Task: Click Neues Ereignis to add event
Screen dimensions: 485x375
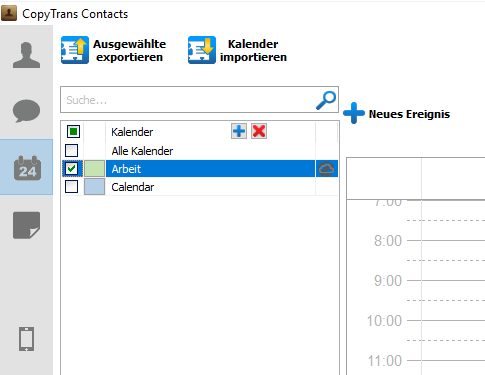Action: 397,114
